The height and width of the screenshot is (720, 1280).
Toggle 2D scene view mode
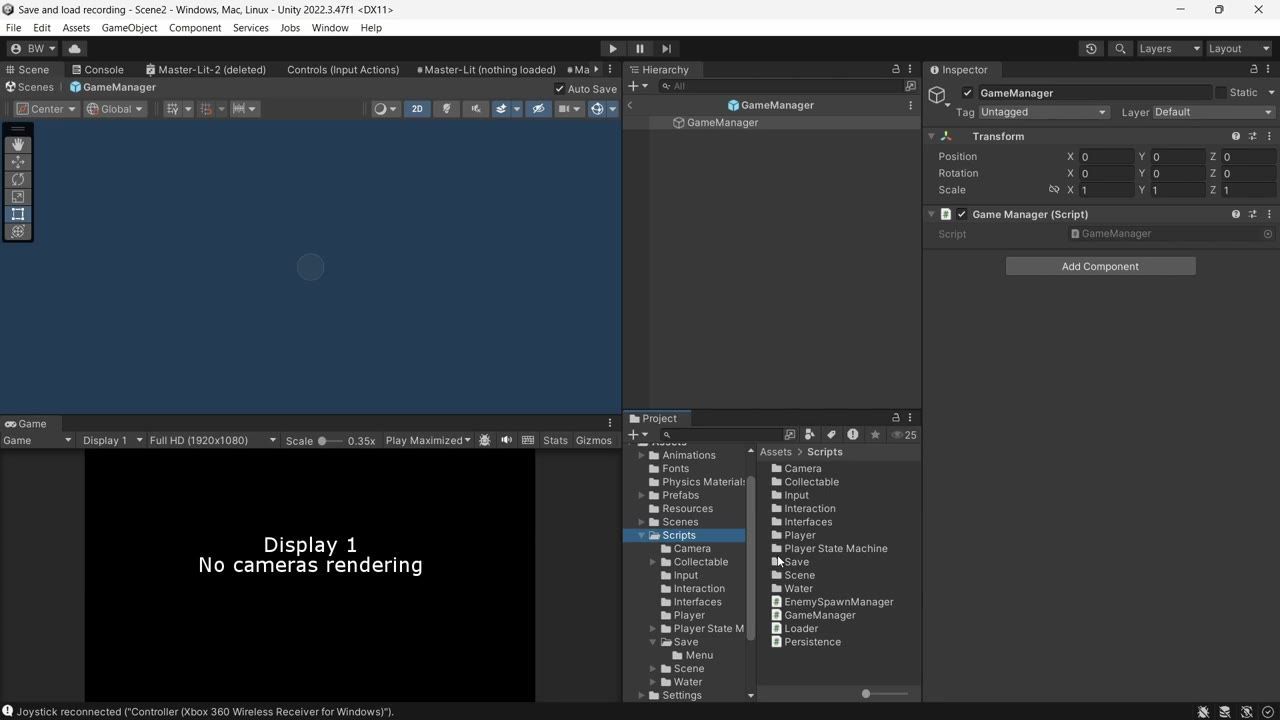pyautogui.click(x=417, y=109)
